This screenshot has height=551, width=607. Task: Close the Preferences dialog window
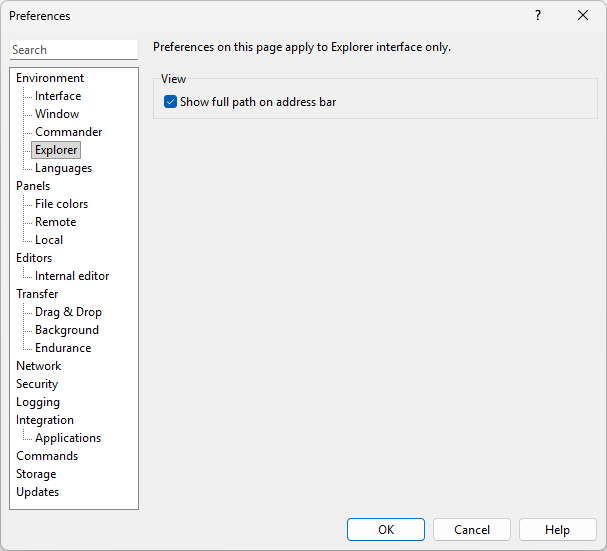tap(583, 15)
